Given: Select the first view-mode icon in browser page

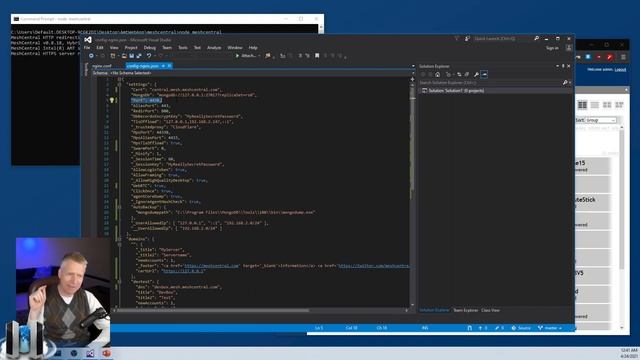Looking at the screenshot, I should tap(582, 105).
